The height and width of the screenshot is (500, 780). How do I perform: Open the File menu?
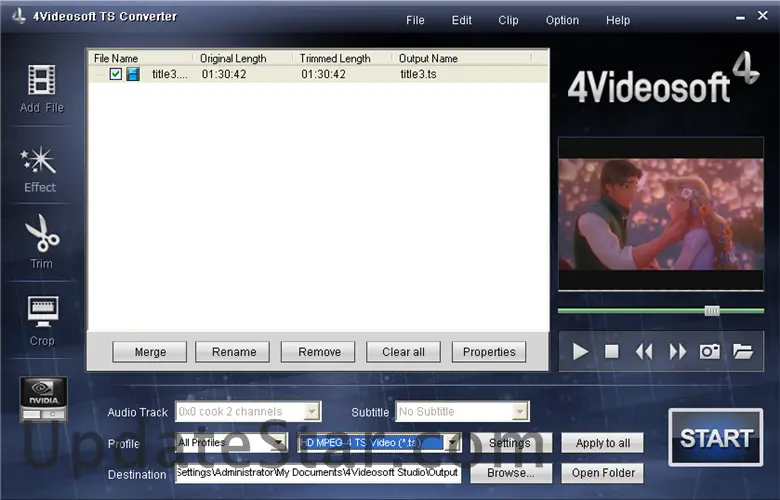coord(415,20)
